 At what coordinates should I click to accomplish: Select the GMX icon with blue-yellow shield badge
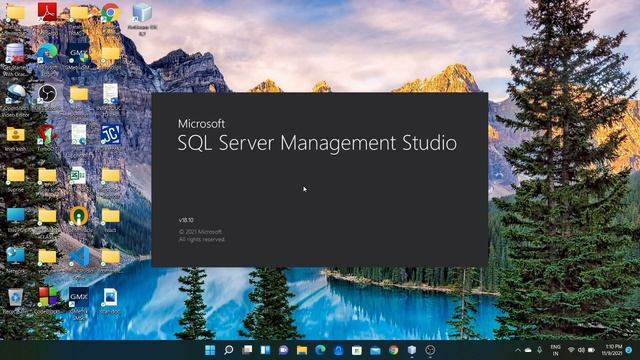[x=79, y=53]
